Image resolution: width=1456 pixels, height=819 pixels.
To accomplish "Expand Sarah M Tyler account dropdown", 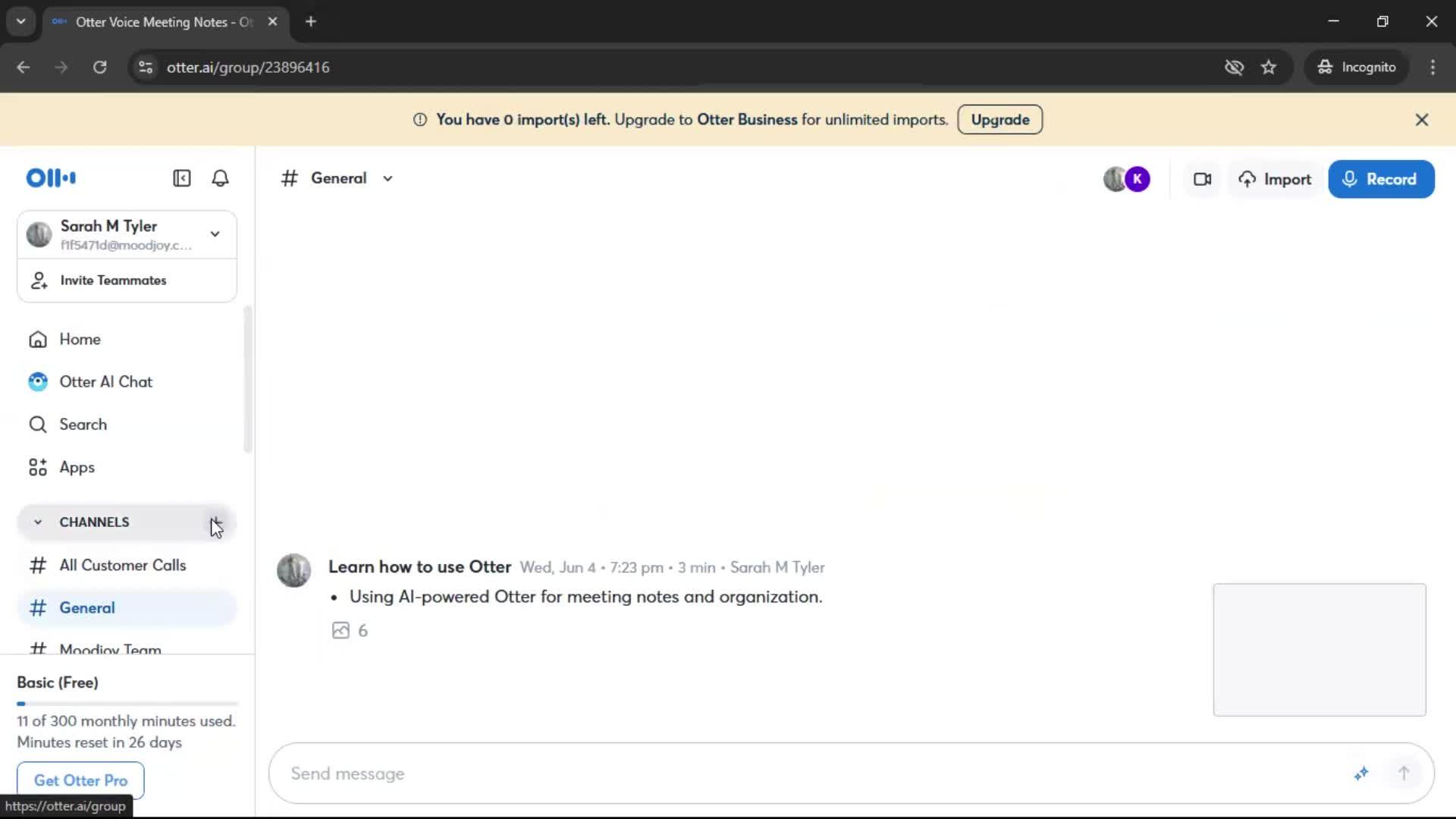I will 215,234.
